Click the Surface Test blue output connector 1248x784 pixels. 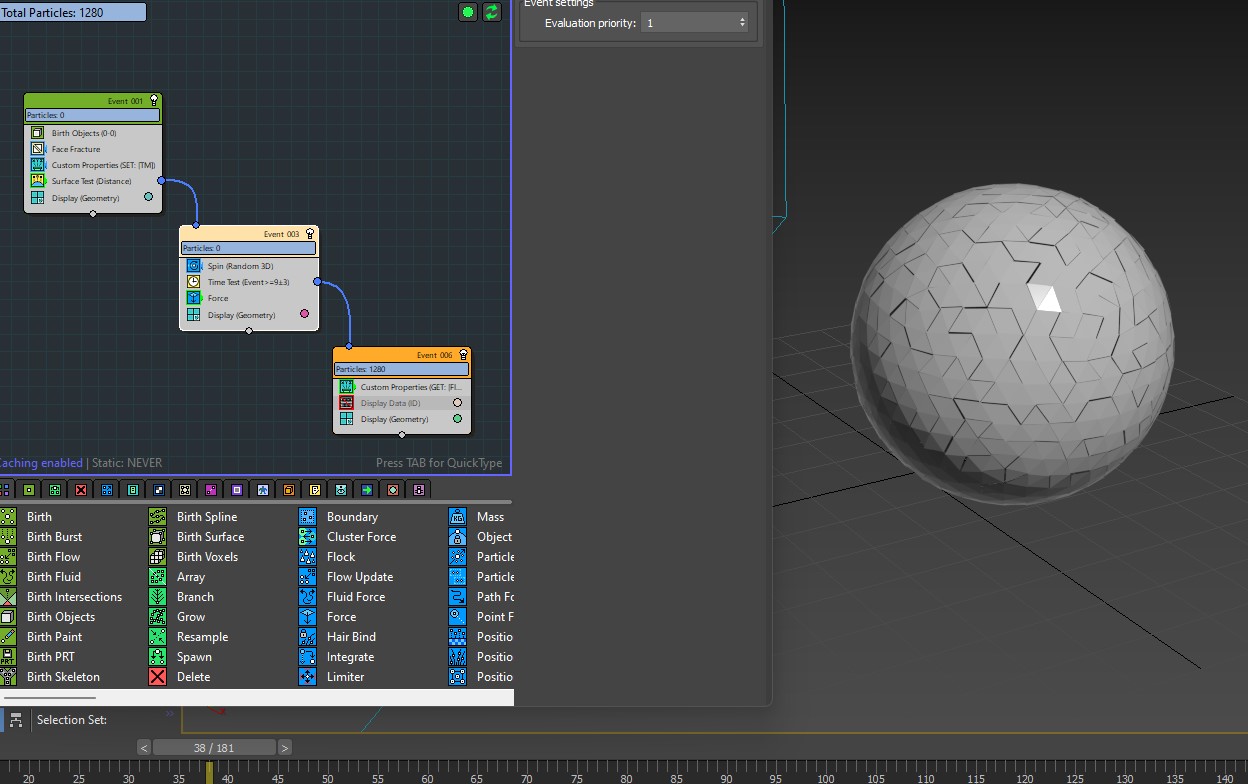[161, 181]
